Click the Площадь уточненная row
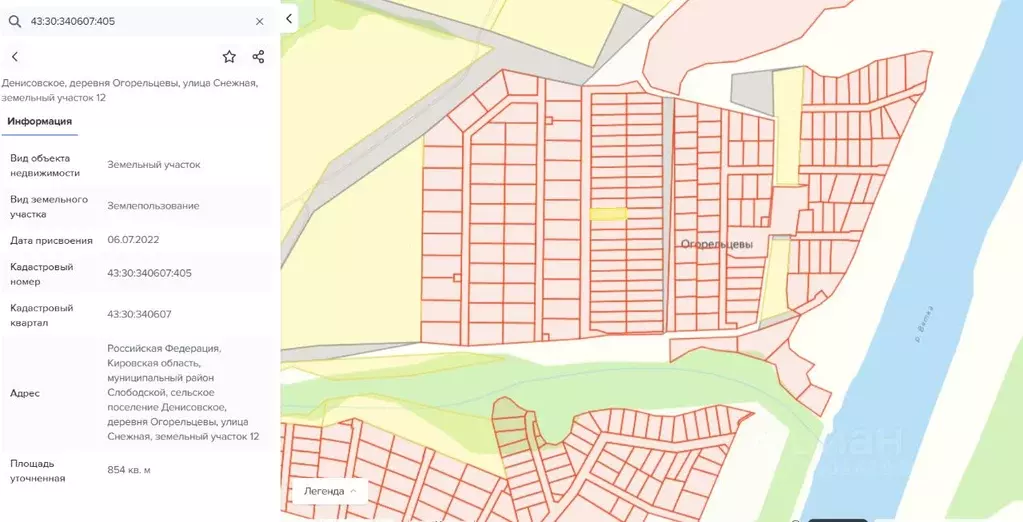This screenshot has height=522, width=1023. (137, 470)
